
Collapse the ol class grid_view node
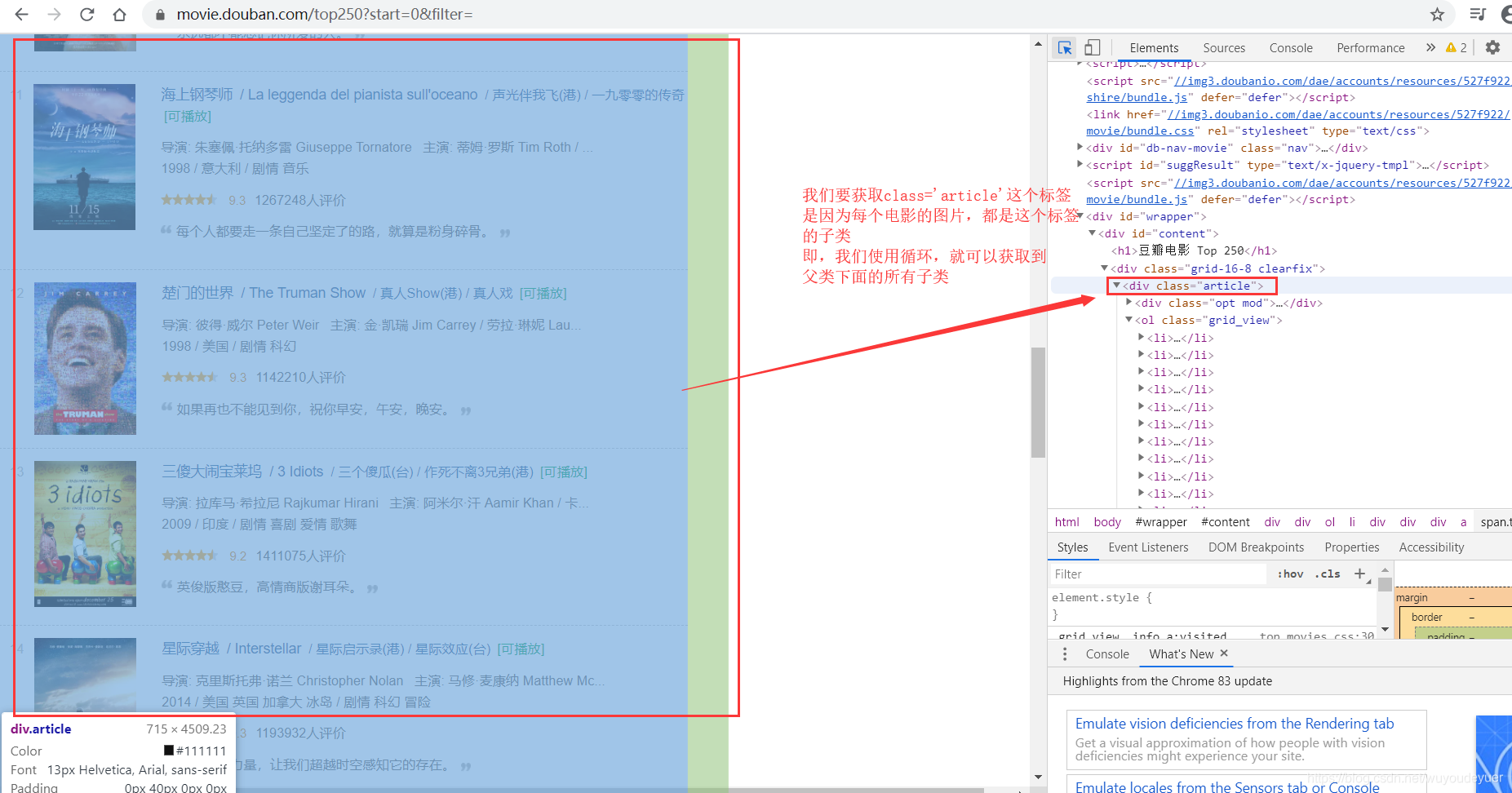tap(1128, 320)
